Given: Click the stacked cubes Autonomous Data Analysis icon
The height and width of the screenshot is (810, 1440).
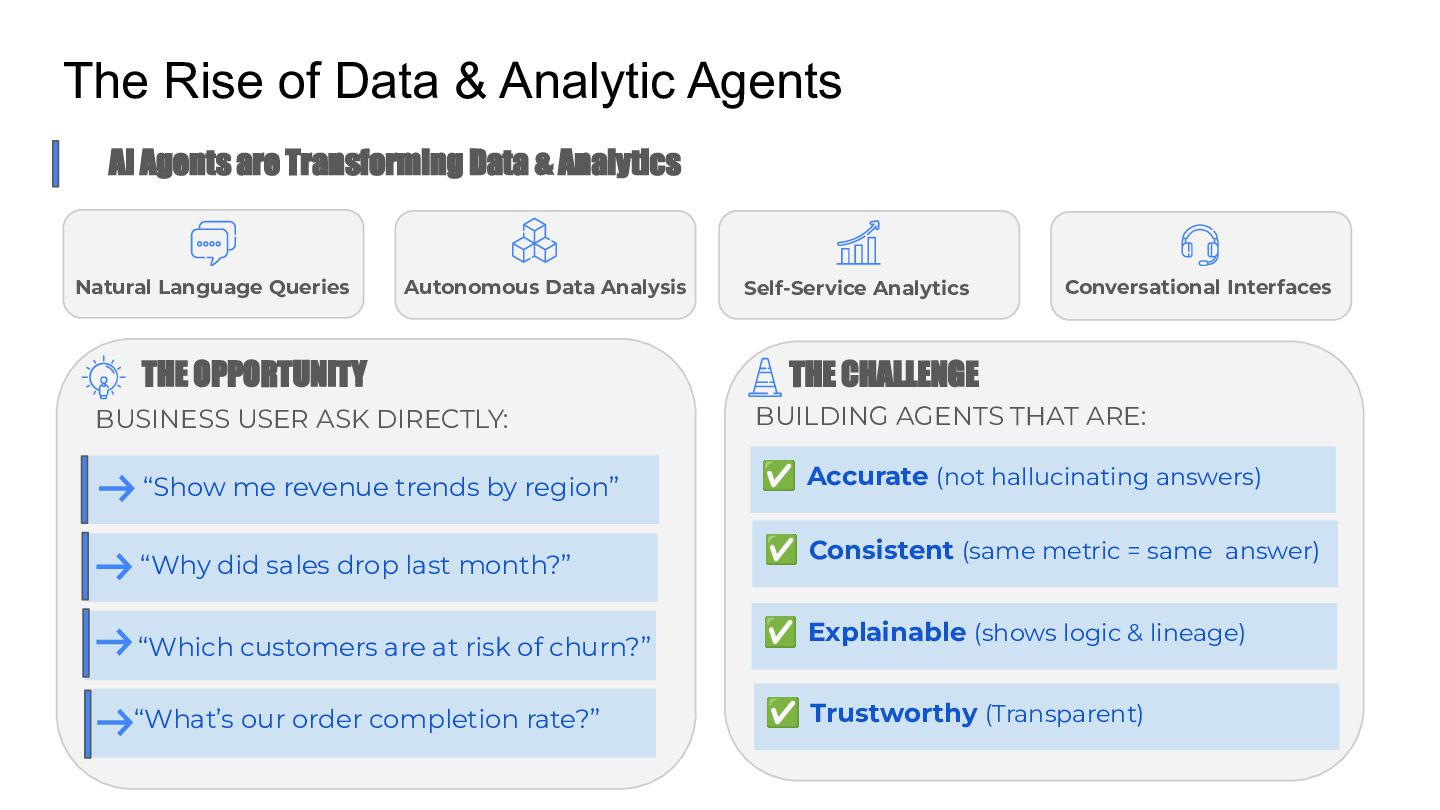Looking at the screenshot, I should click(534, 241).
